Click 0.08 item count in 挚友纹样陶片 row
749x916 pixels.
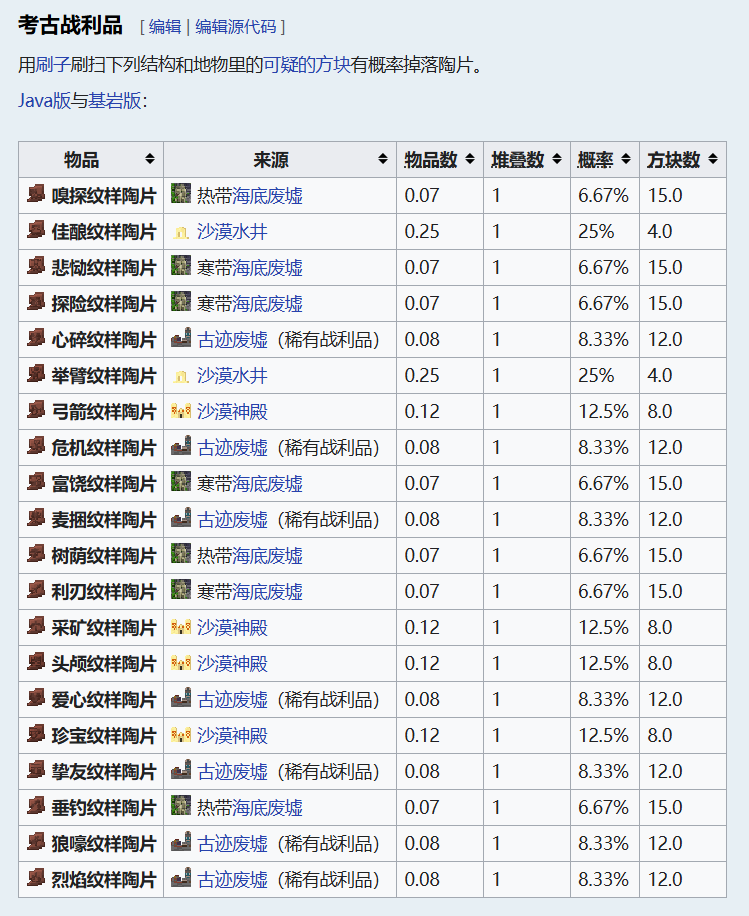click(x=422, y=771)
